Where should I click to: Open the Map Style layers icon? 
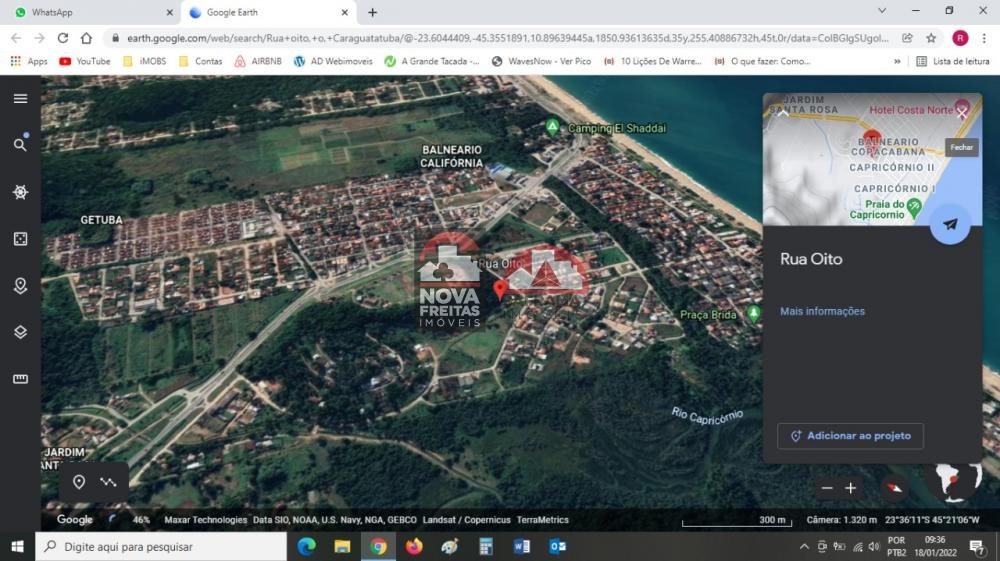click(20, 332)
